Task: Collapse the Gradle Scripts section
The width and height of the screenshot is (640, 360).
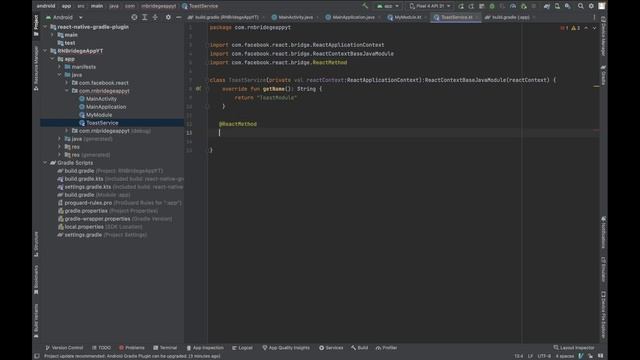Action: click(45, 163)
